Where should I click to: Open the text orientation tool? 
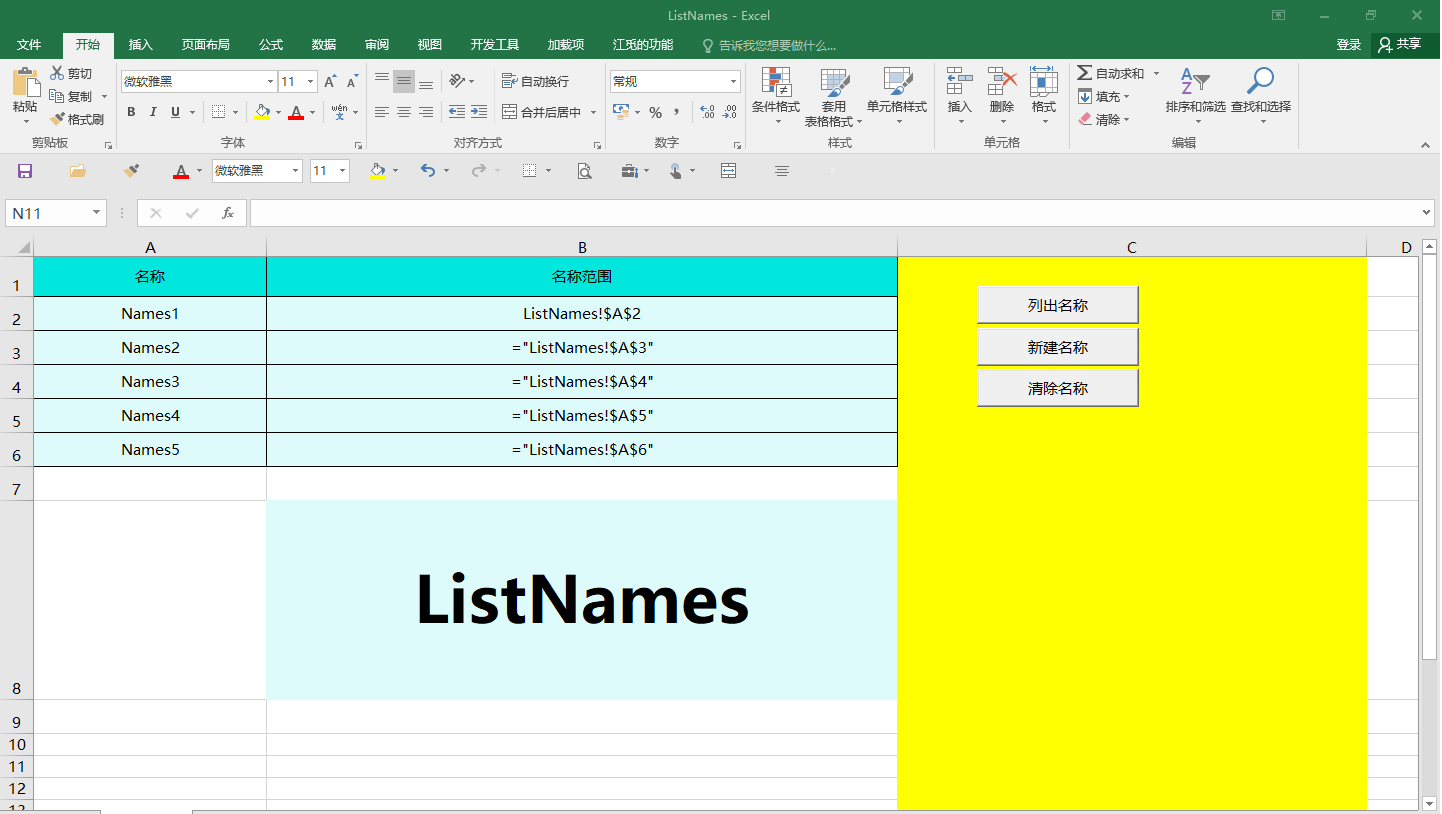point(458,81)
